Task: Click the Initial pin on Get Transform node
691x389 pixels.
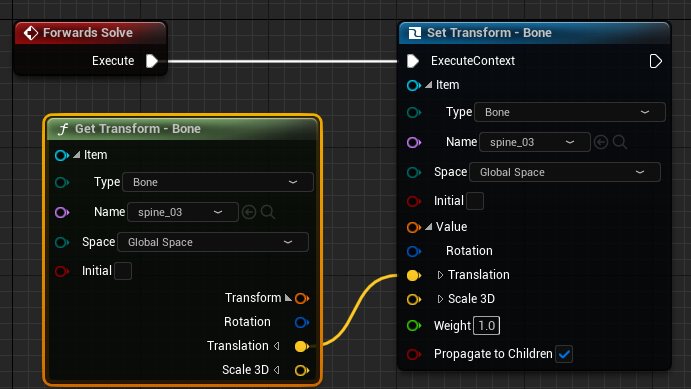Action: pyautogui.click(x=62, y=271)
